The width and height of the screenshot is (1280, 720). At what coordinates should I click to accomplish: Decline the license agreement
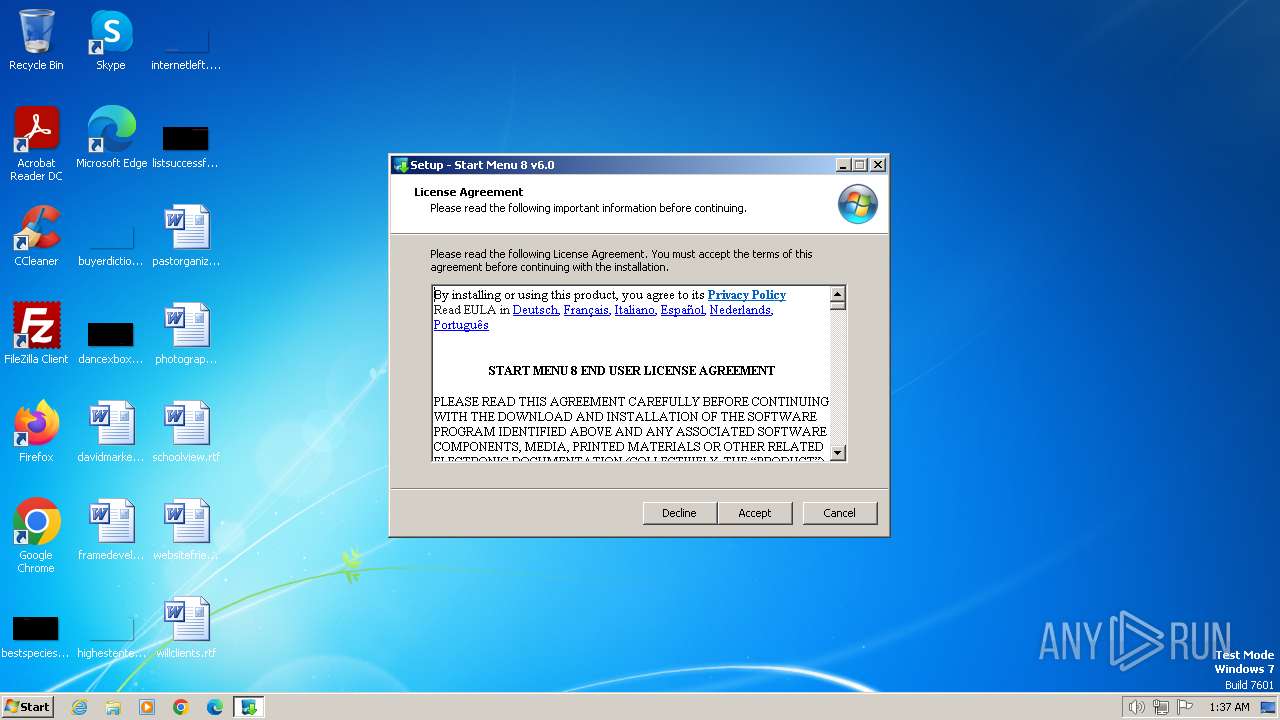679,513
